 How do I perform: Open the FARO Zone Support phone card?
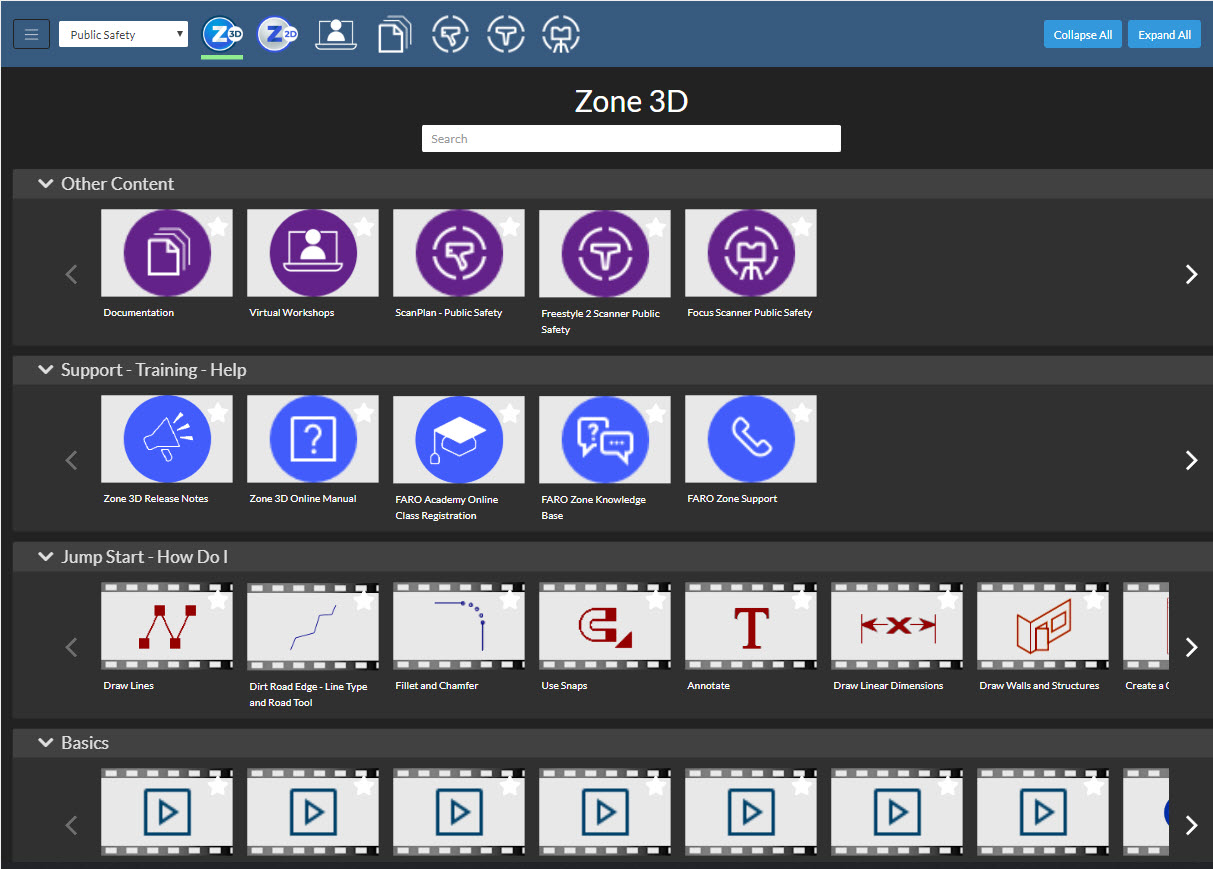751,439
